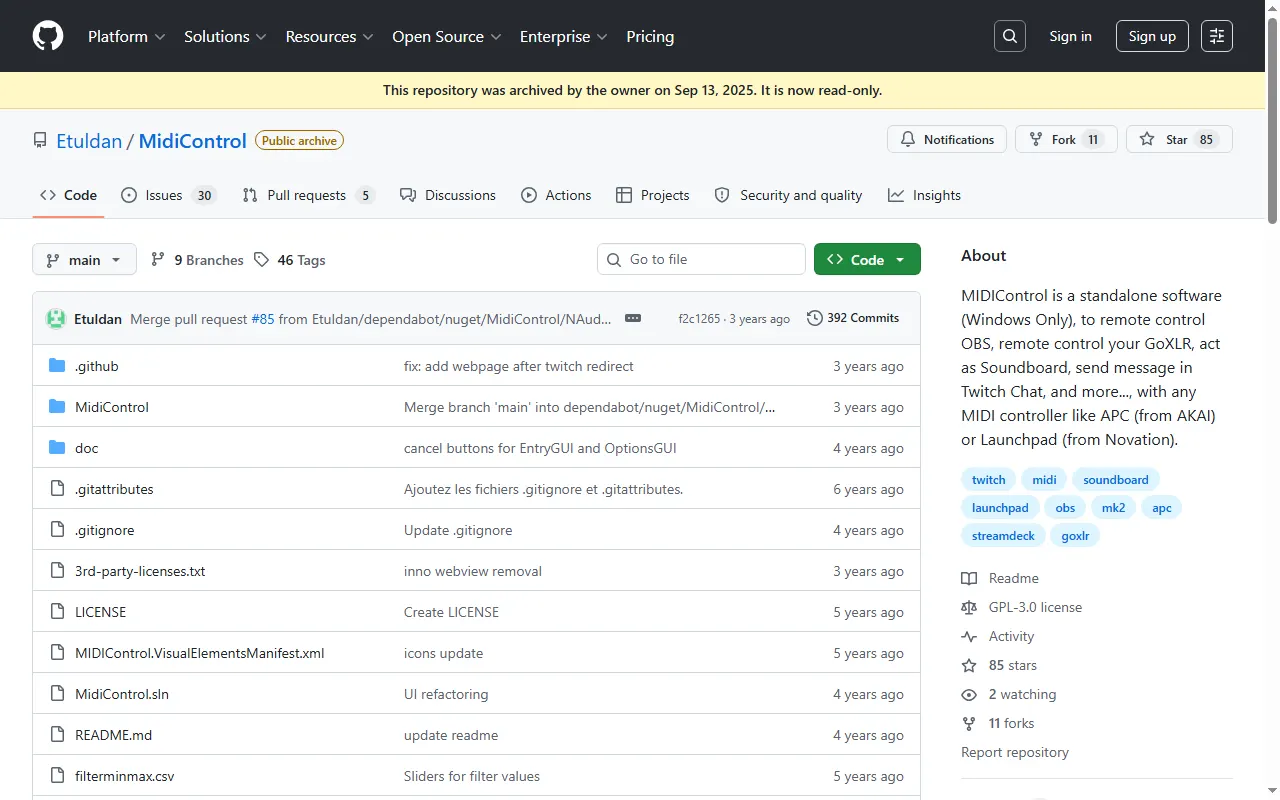Click the MidiControl folder icon
1280x800 pixels.
pyautogui.click(x=57, y=407)
